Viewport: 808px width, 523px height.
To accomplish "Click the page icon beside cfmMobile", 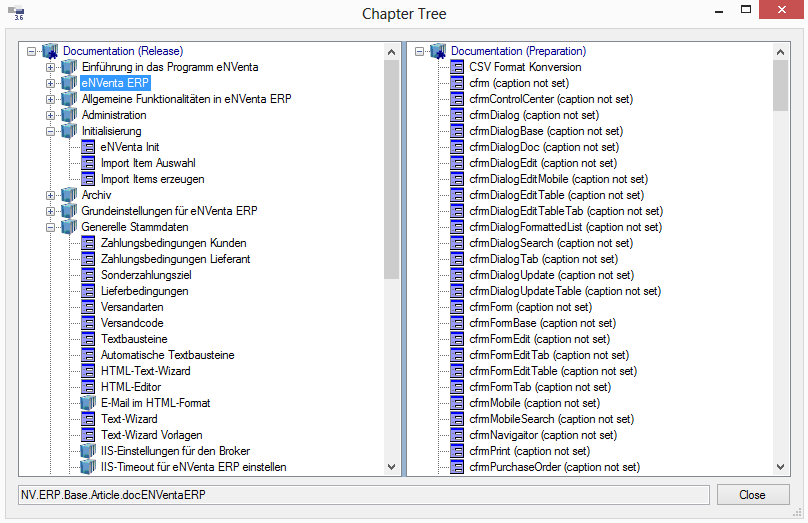I will (457, 402).
